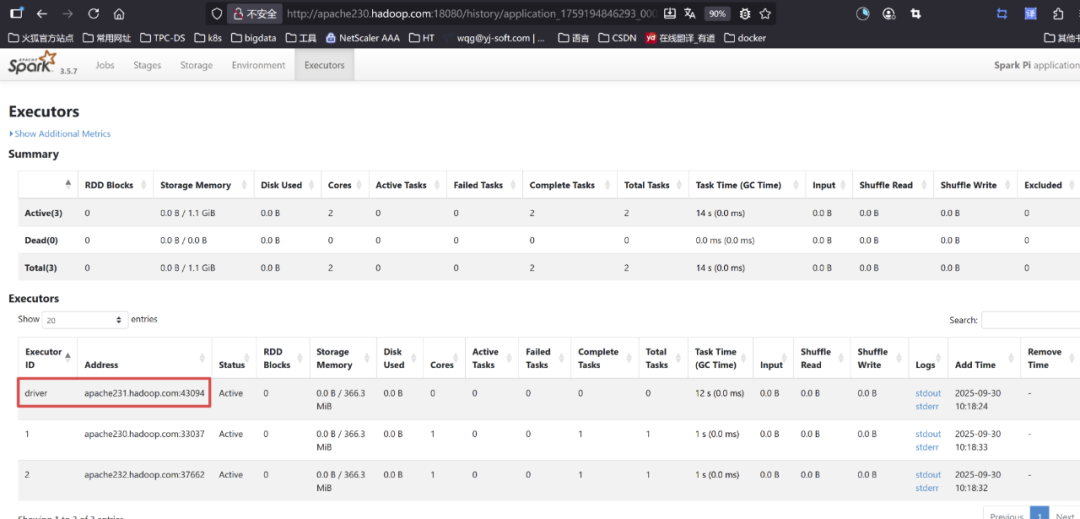The height and width of the screenshot is (519, 1080).
Task: Click the browser back arrow
Action: pyautogui.click(x=43, y=14)
